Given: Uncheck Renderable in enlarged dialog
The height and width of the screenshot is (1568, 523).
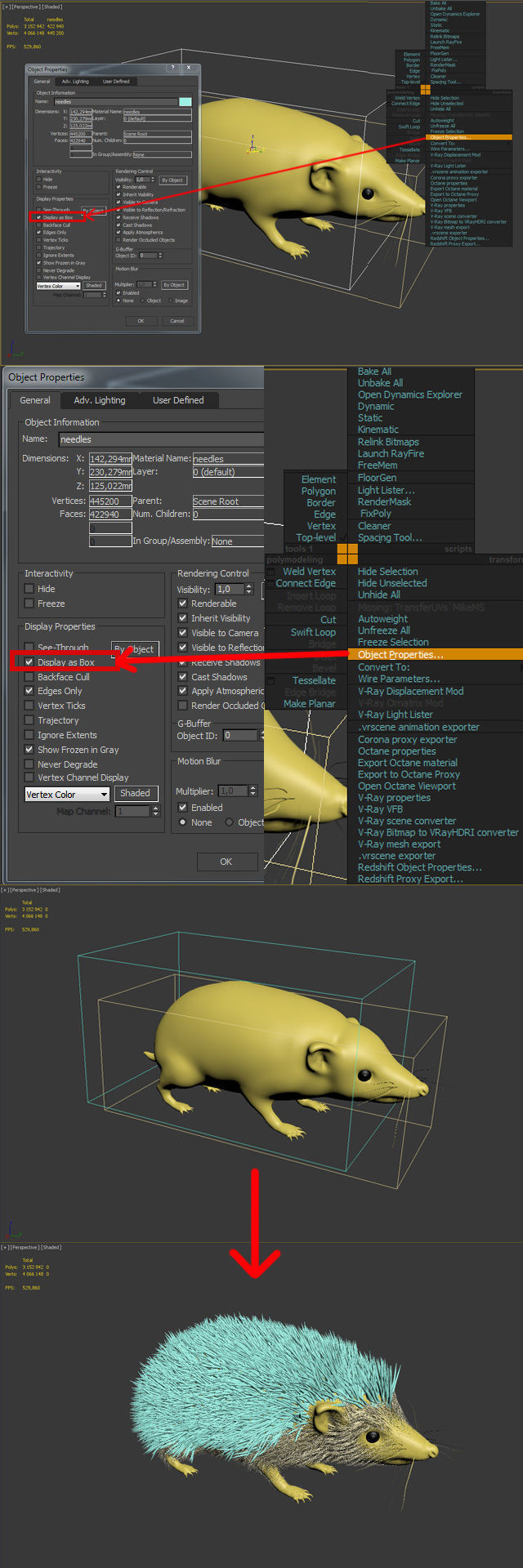Looking at the screenshot, I should pos(183,604).
